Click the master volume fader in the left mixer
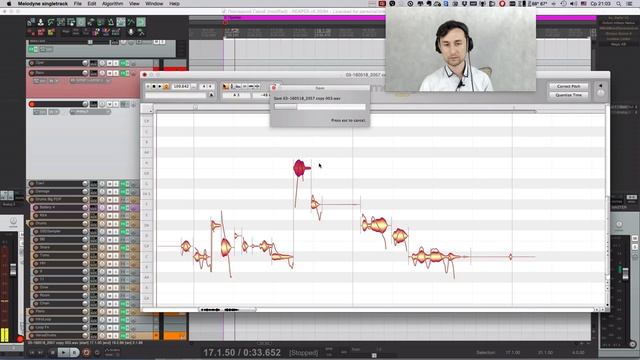Viewport: 640px width, 360px height. click(x=13, y=269)
